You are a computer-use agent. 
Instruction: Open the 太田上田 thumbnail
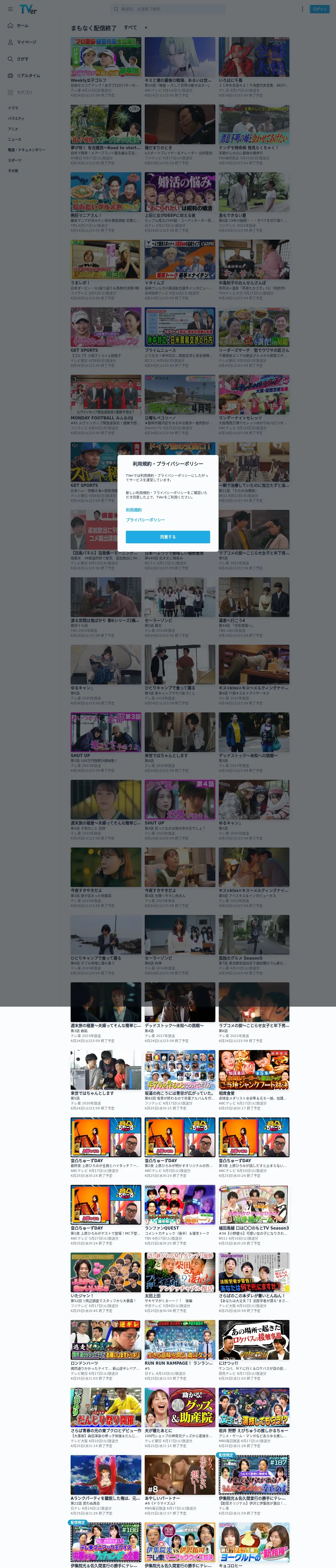click(x=180, y=1273)
